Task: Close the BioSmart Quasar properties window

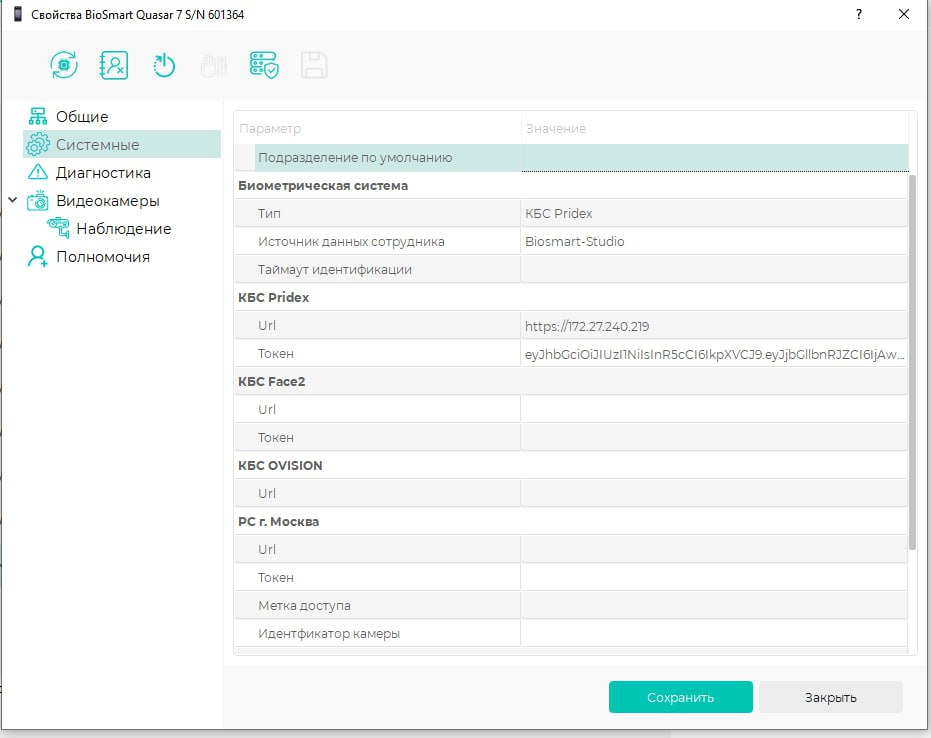Action: [904, 14]
